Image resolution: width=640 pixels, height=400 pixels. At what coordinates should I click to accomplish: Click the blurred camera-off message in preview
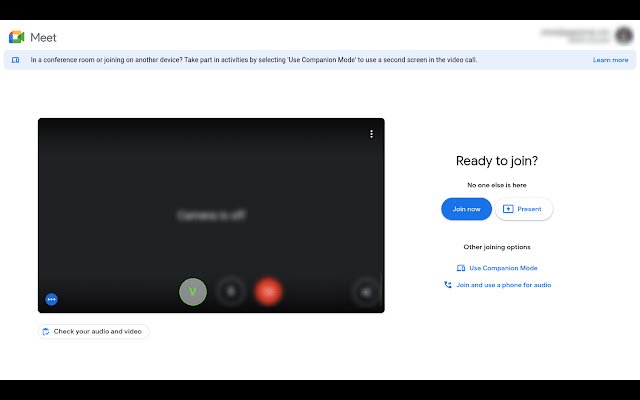(211, 215)
